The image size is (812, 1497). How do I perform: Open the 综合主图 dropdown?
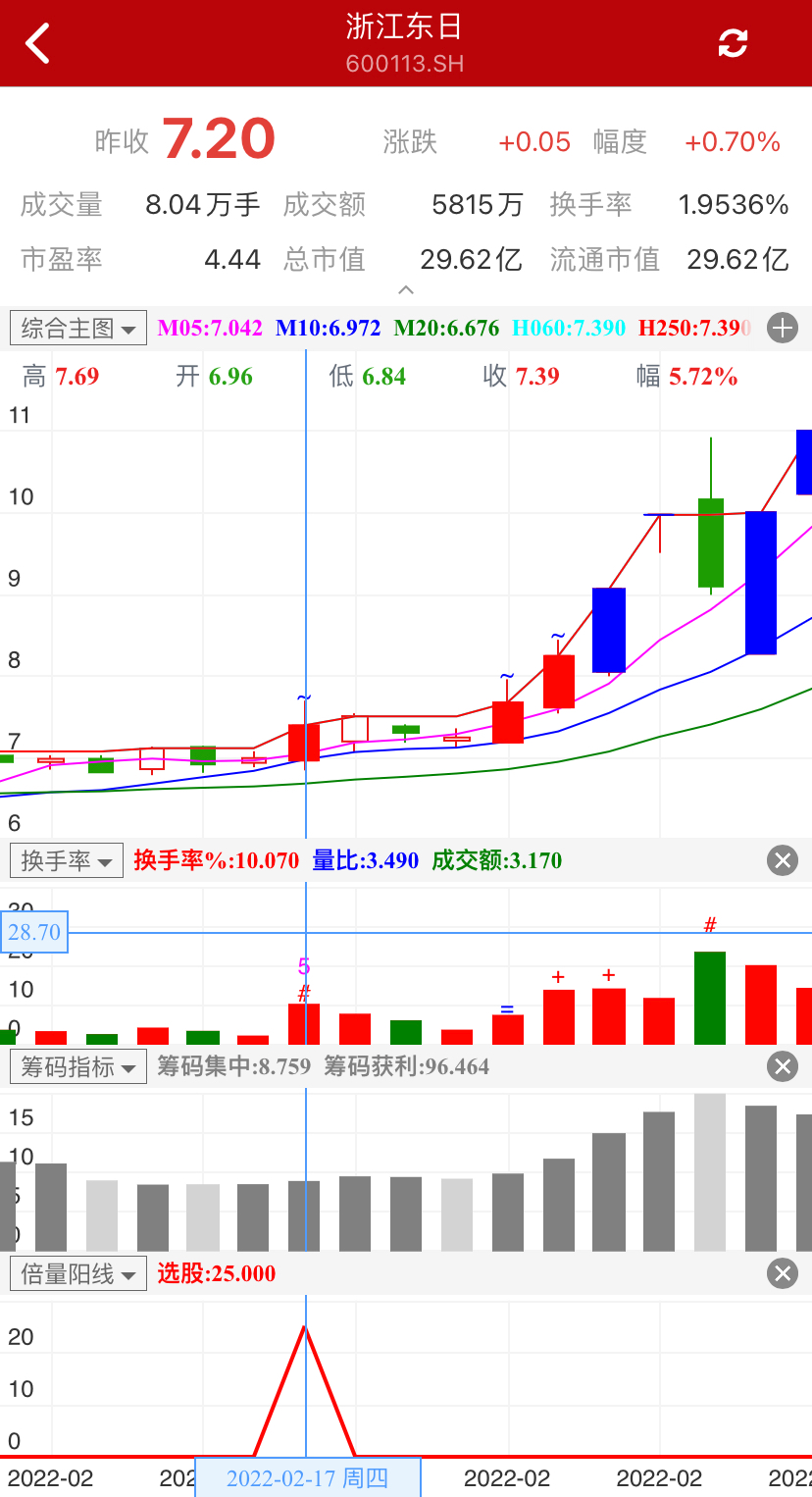pos(78,328)
